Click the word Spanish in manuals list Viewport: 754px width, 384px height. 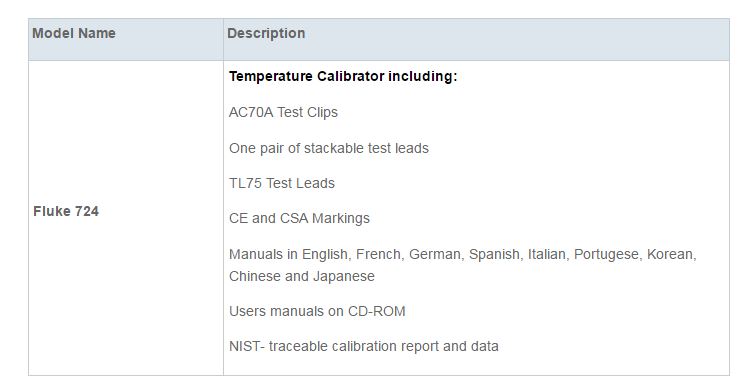(x=496, y=254)
